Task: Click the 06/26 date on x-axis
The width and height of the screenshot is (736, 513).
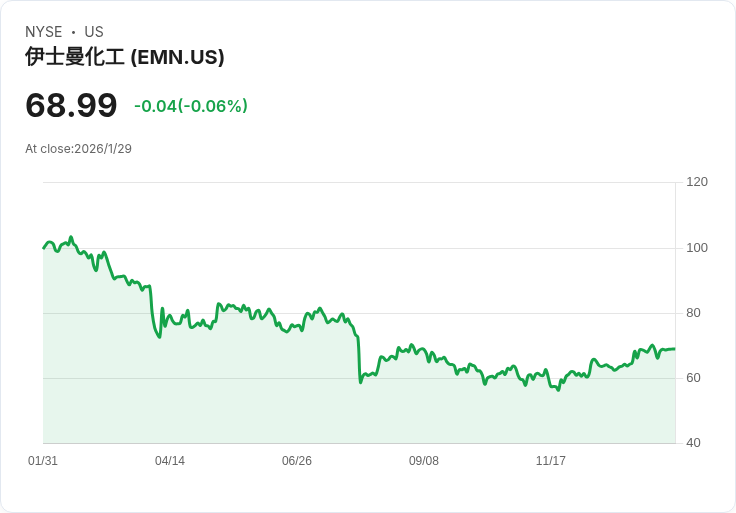Action: coord(297,461)
